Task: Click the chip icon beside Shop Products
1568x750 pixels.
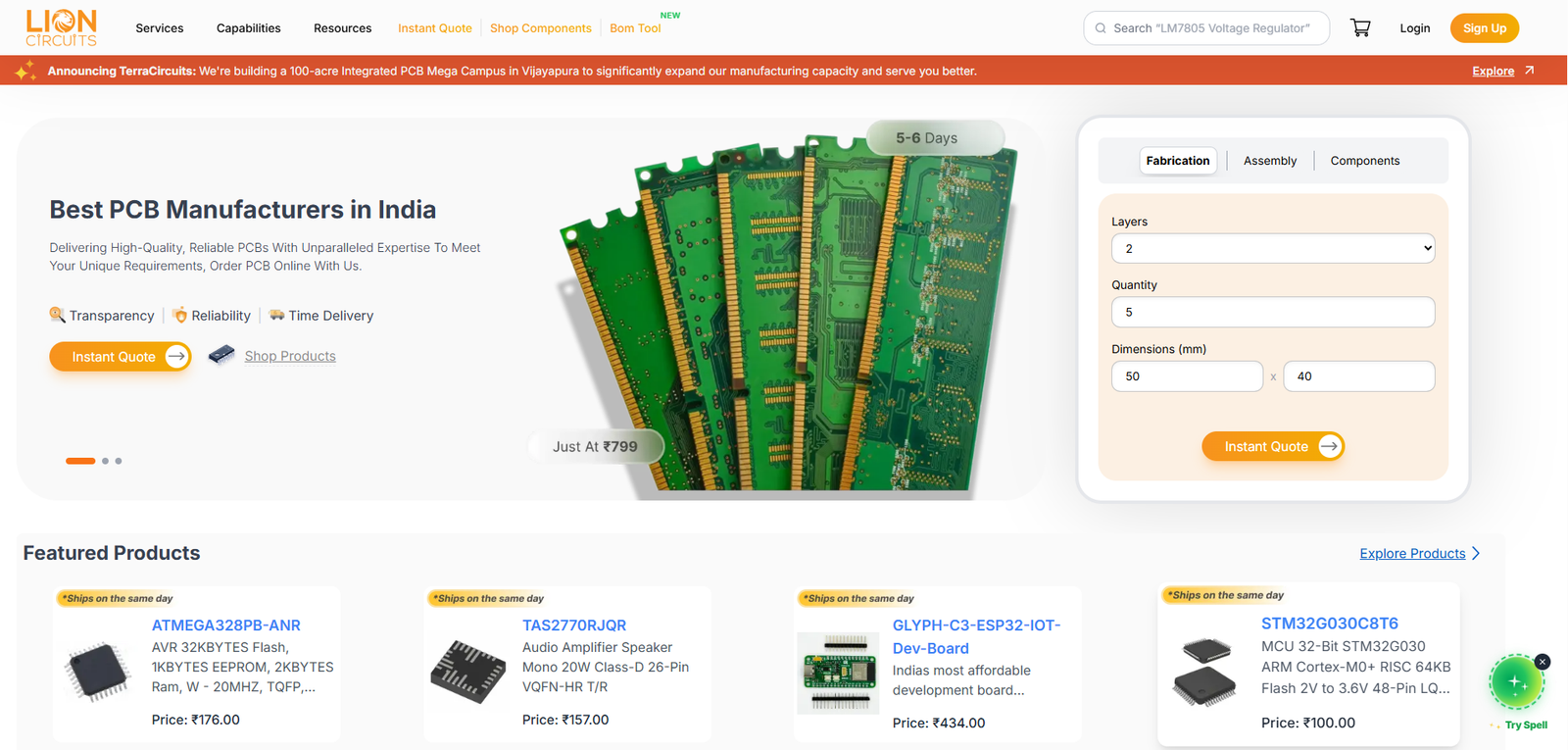Action: point(221,355)
